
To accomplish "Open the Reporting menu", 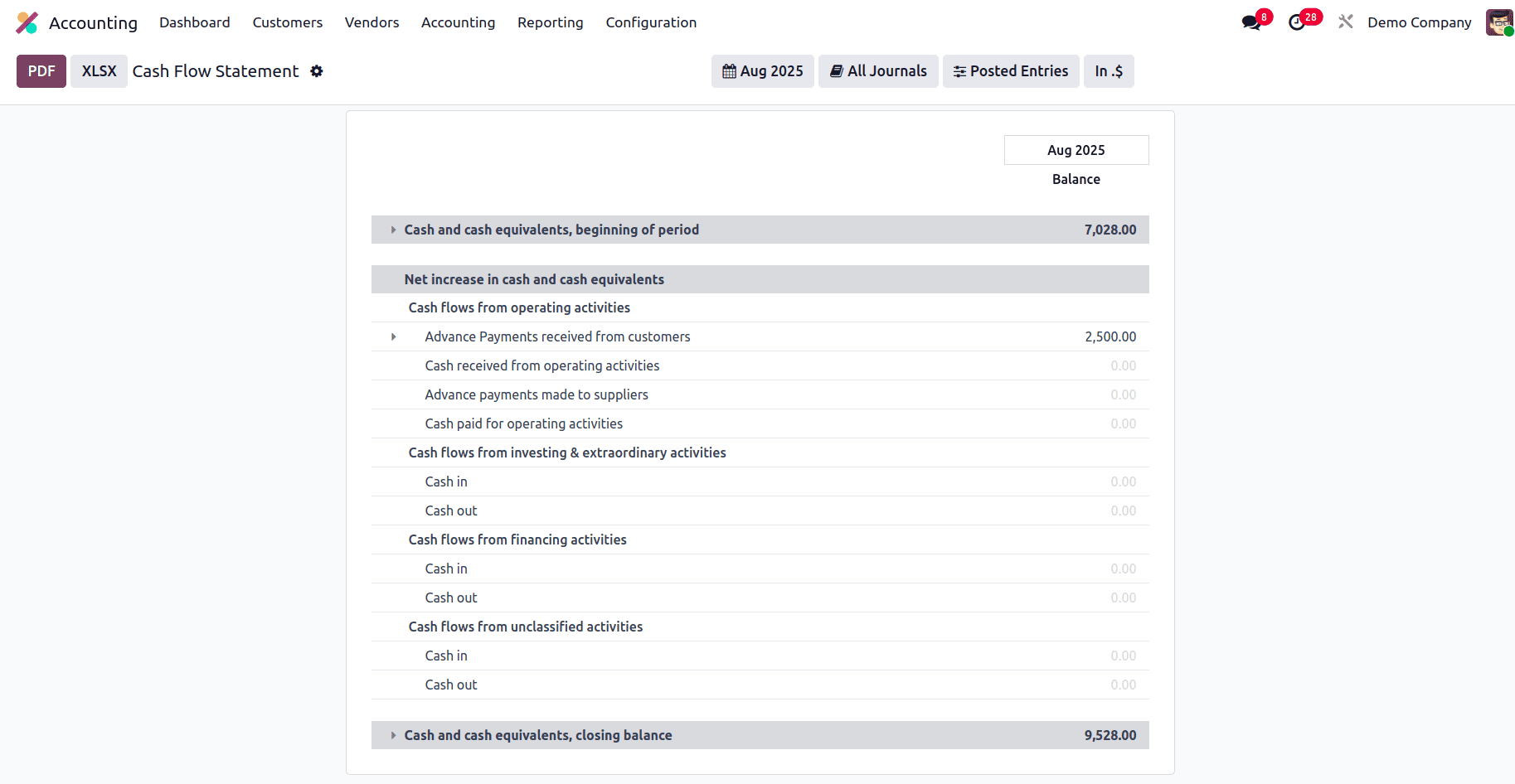I will tap(550, 22).
